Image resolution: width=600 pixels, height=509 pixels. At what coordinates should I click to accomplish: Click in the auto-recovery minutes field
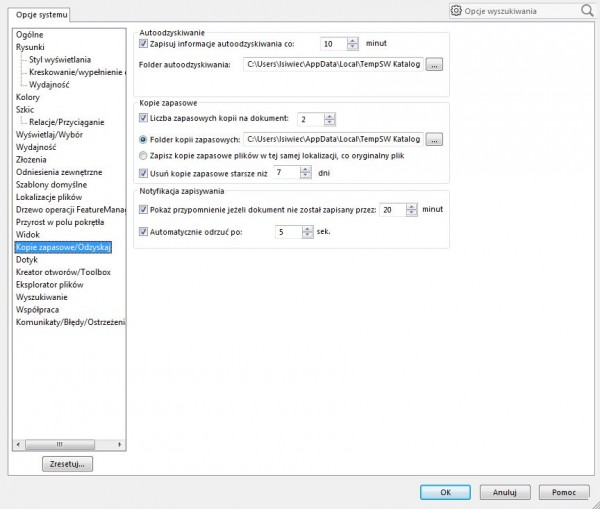[x=332, y=44]
